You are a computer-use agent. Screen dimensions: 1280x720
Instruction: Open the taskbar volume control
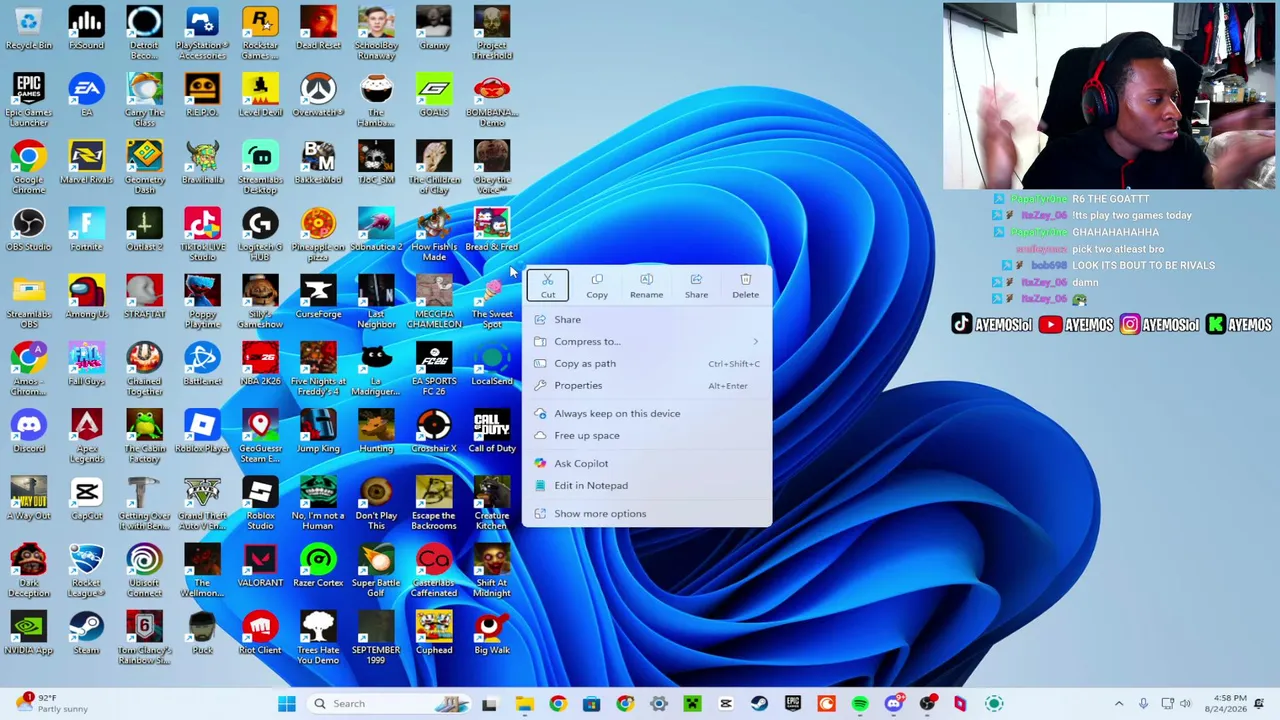click(1185, 704)
